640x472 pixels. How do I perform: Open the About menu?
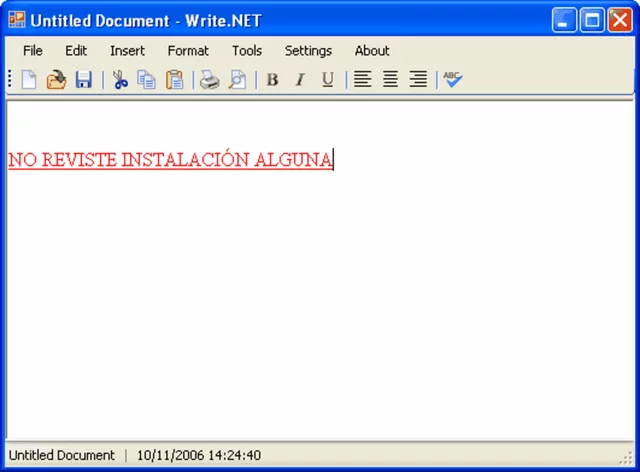coord(372,51)
